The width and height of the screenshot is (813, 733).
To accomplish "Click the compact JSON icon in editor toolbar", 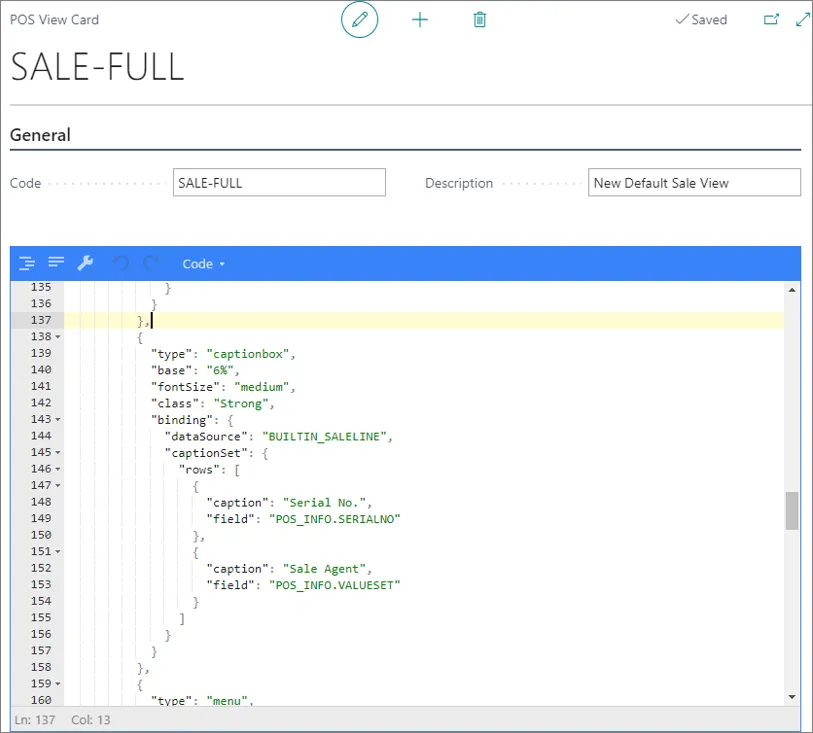I will 56,262.
